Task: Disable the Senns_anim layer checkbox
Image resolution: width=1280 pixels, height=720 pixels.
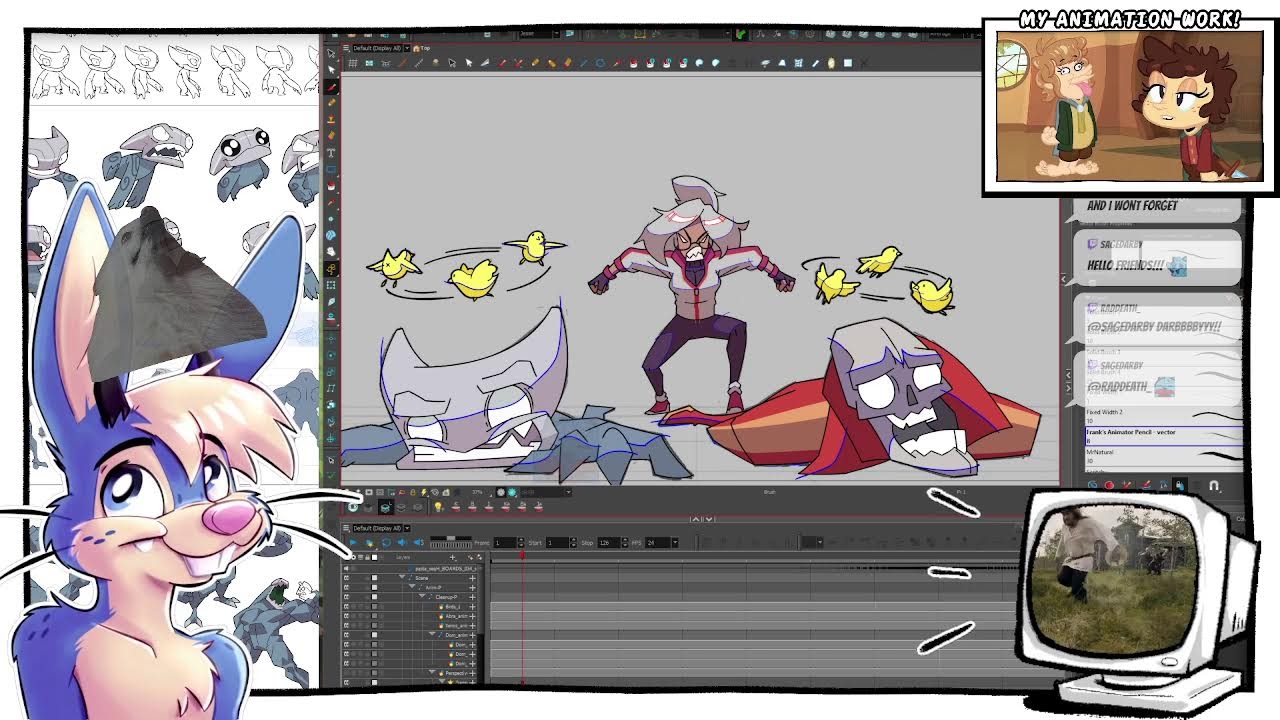Action: click(x=346, y=626)
